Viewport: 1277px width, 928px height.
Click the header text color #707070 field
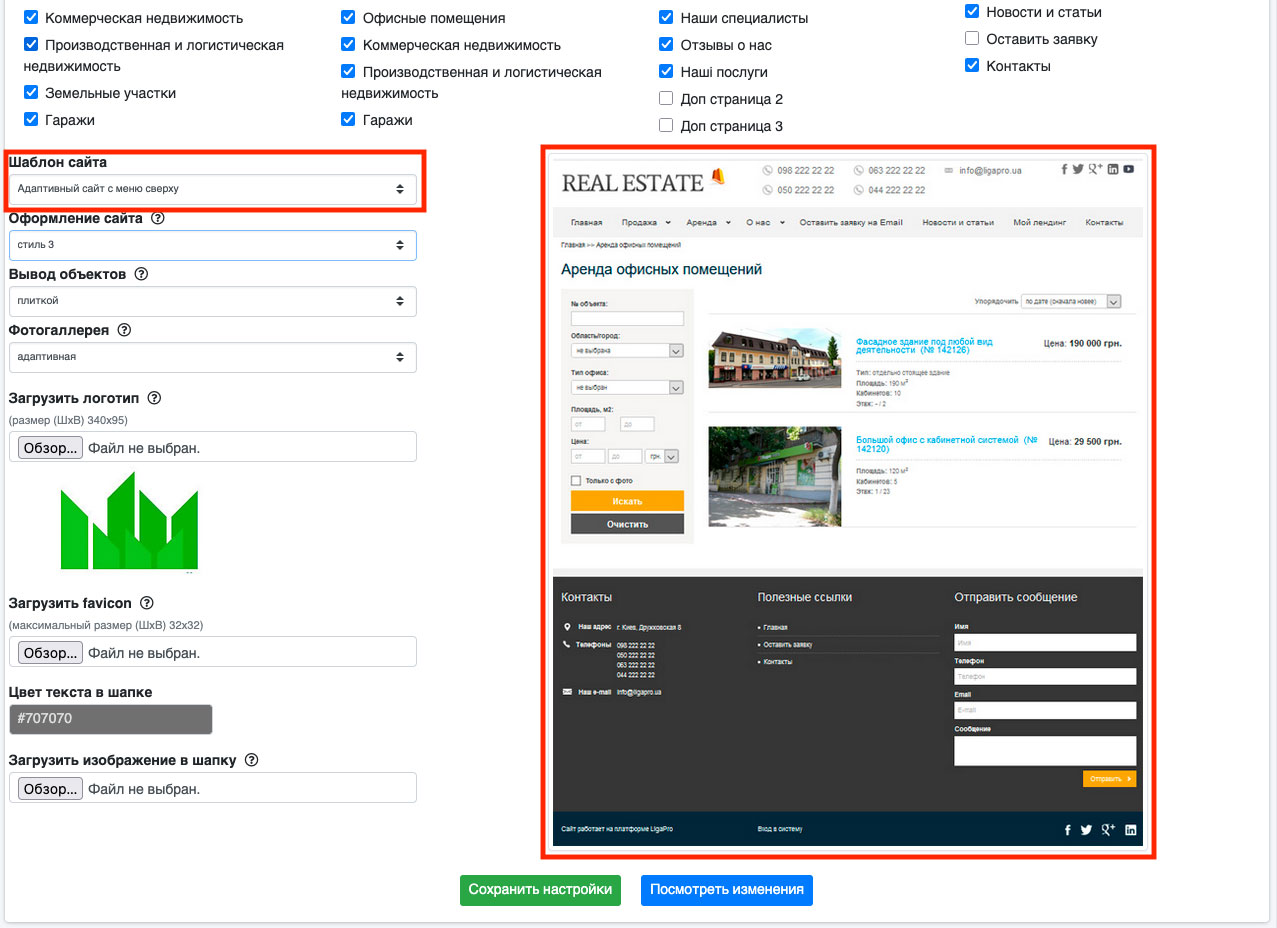pyautogui.click(x=110, y=719)
